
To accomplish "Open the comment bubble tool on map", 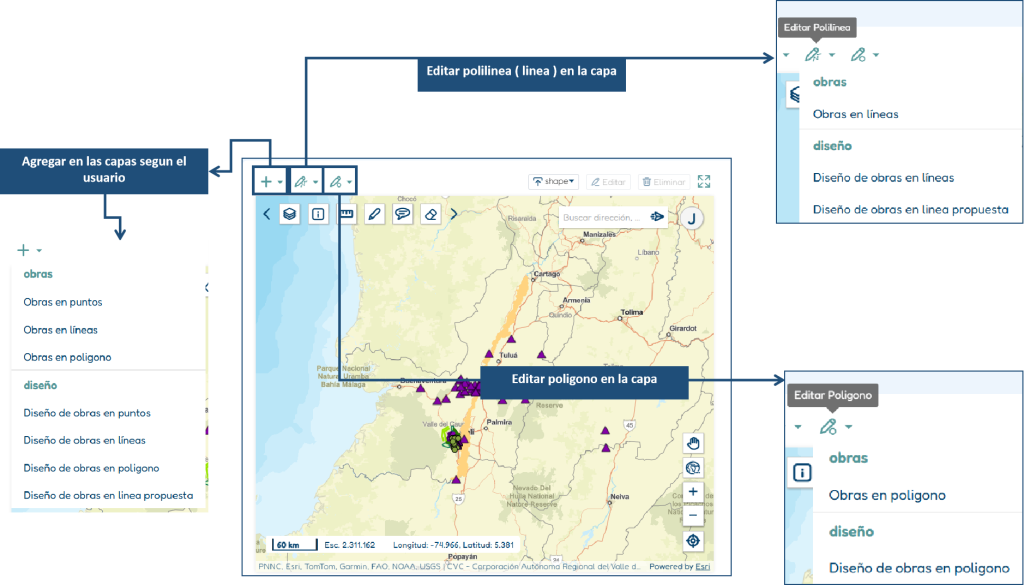I will (x=402, y=213).
